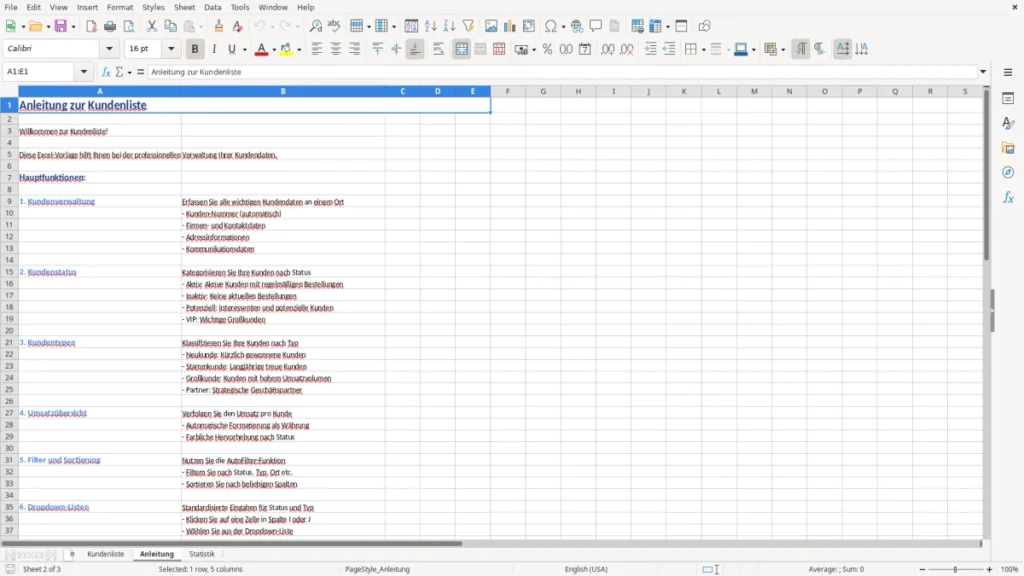Switch to the Kundenliste sheet tab
This screenshot has width=1024, height=576.
[105, 554]
